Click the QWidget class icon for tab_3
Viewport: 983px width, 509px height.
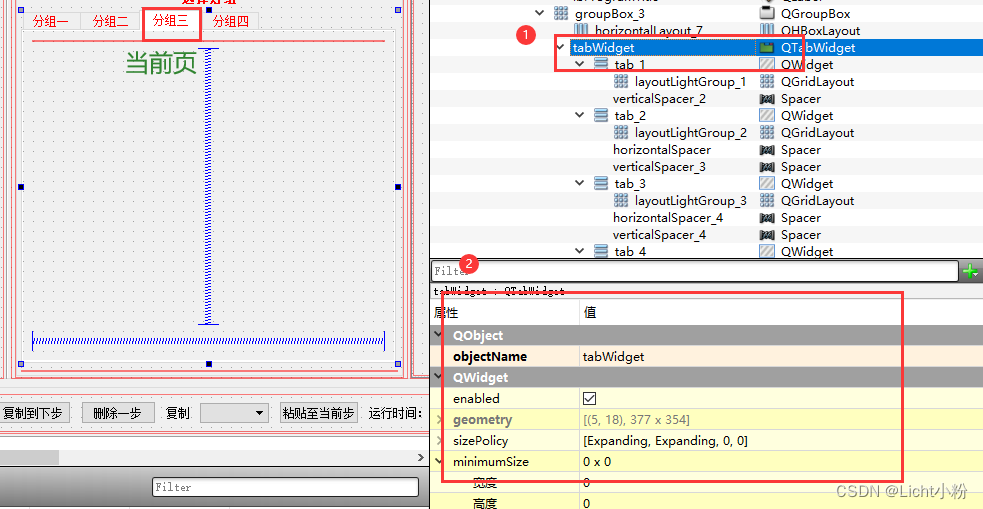766,183
